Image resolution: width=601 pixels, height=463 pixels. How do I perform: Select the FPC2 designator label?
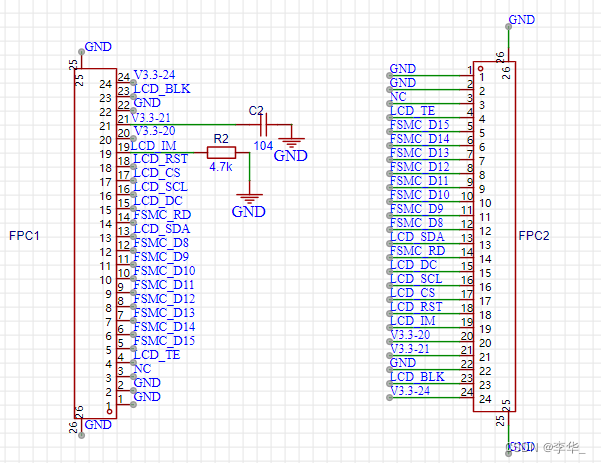tap(534, 236)
